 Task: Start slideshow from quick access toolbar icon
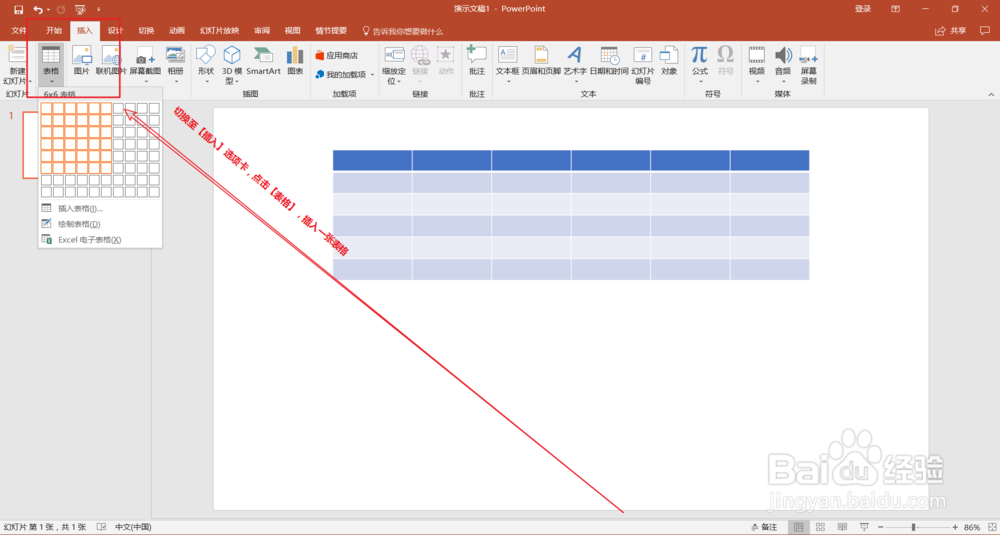[80, 10]
